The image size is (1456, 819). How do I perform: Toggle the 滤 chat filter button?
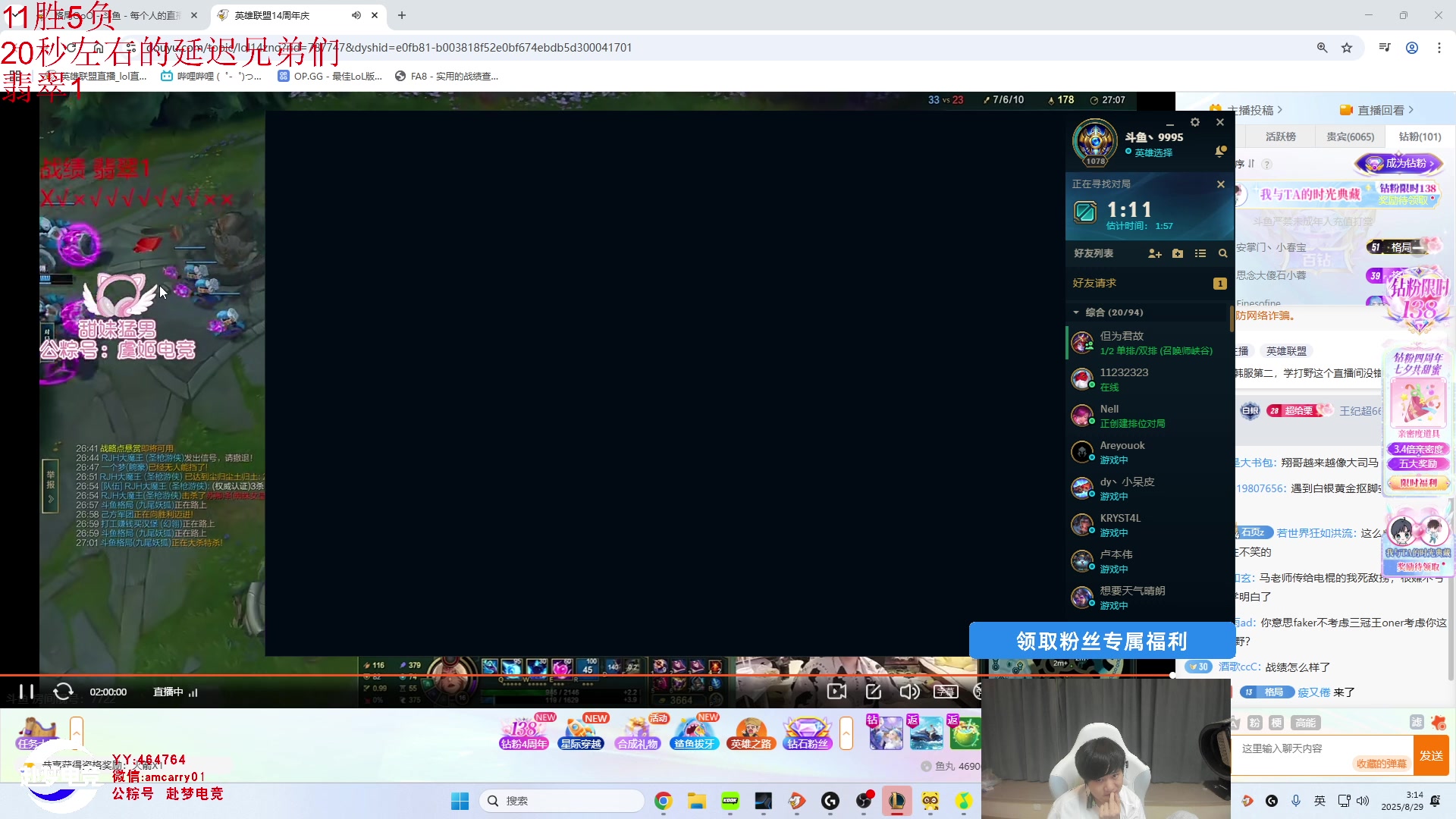coord(1416,722)
